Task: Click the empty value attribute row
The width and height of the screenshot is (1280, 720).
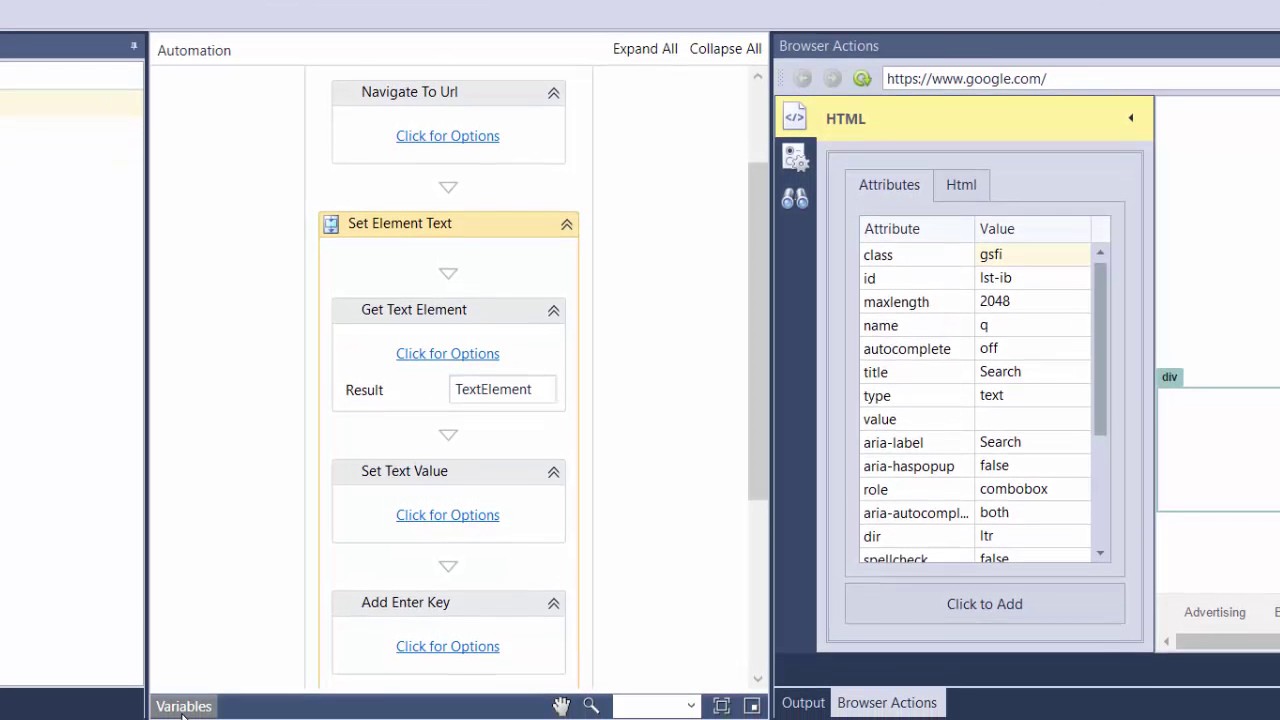Action: pyautogui.click(x=975, y=419)
